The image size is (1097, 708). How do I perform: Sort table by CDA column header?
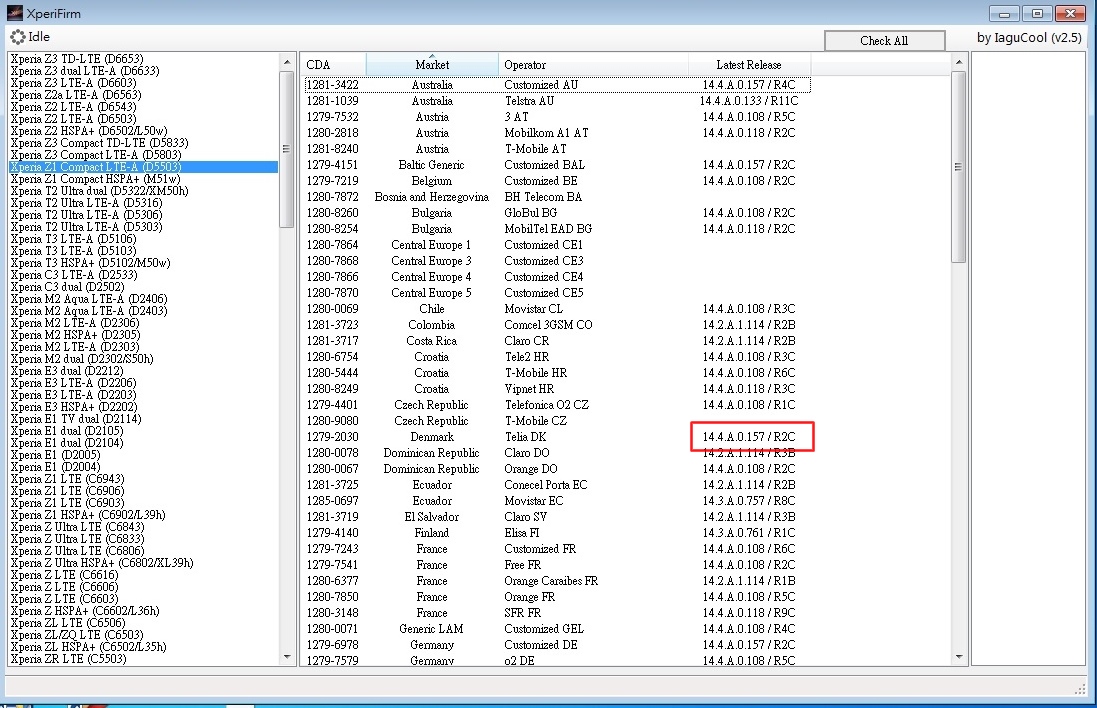tap(334, 64)
